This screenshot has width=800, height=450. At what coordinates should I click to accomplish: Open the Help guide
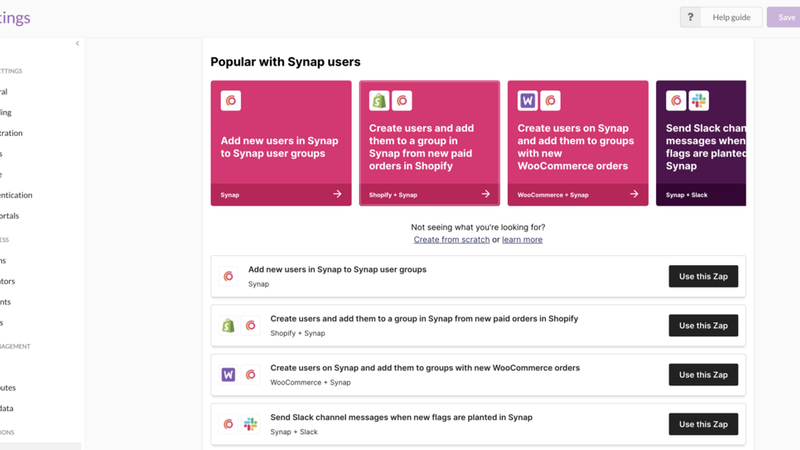point(731,17)
